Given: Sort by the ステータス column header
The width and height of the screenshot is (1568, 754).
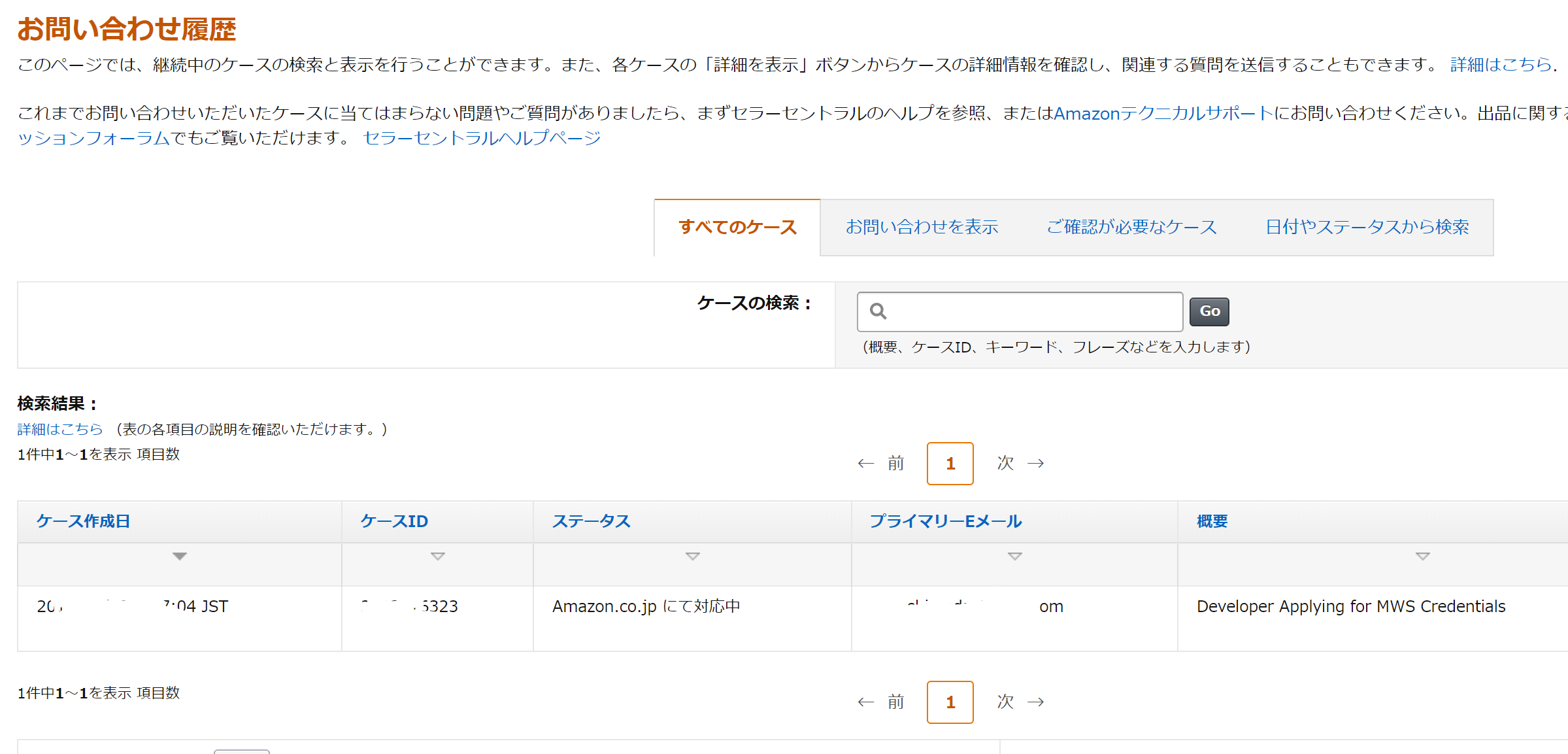Looking at the screenshot, I should [x=592, y=521].
